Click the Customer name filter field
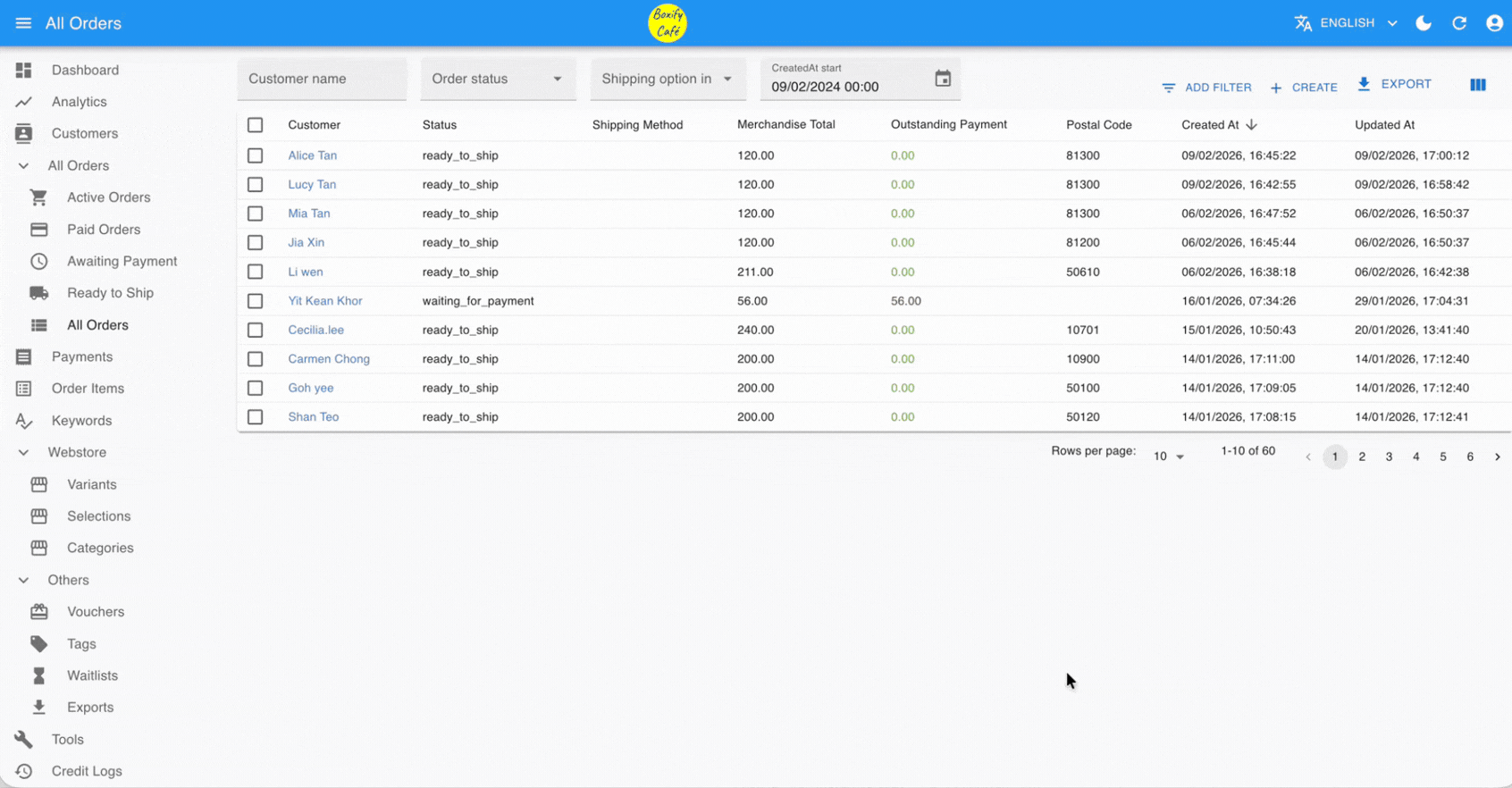The height and width of the screenshot is (788, 1512). click(322, 79)
